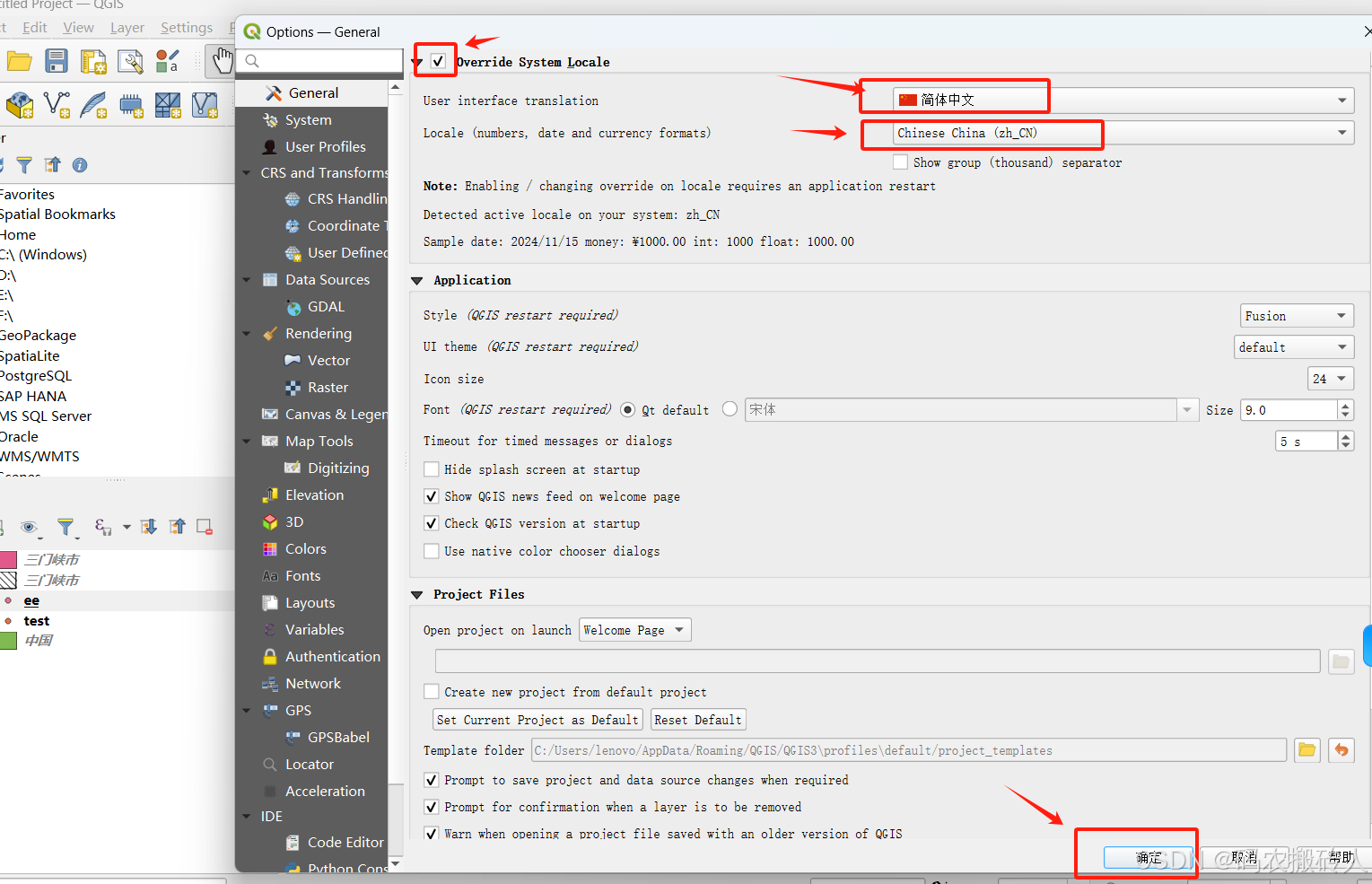Click the New GeoPackage Layer globe-box icon
The width and height of the screenshot is (1372, 884).
(19, 105)
